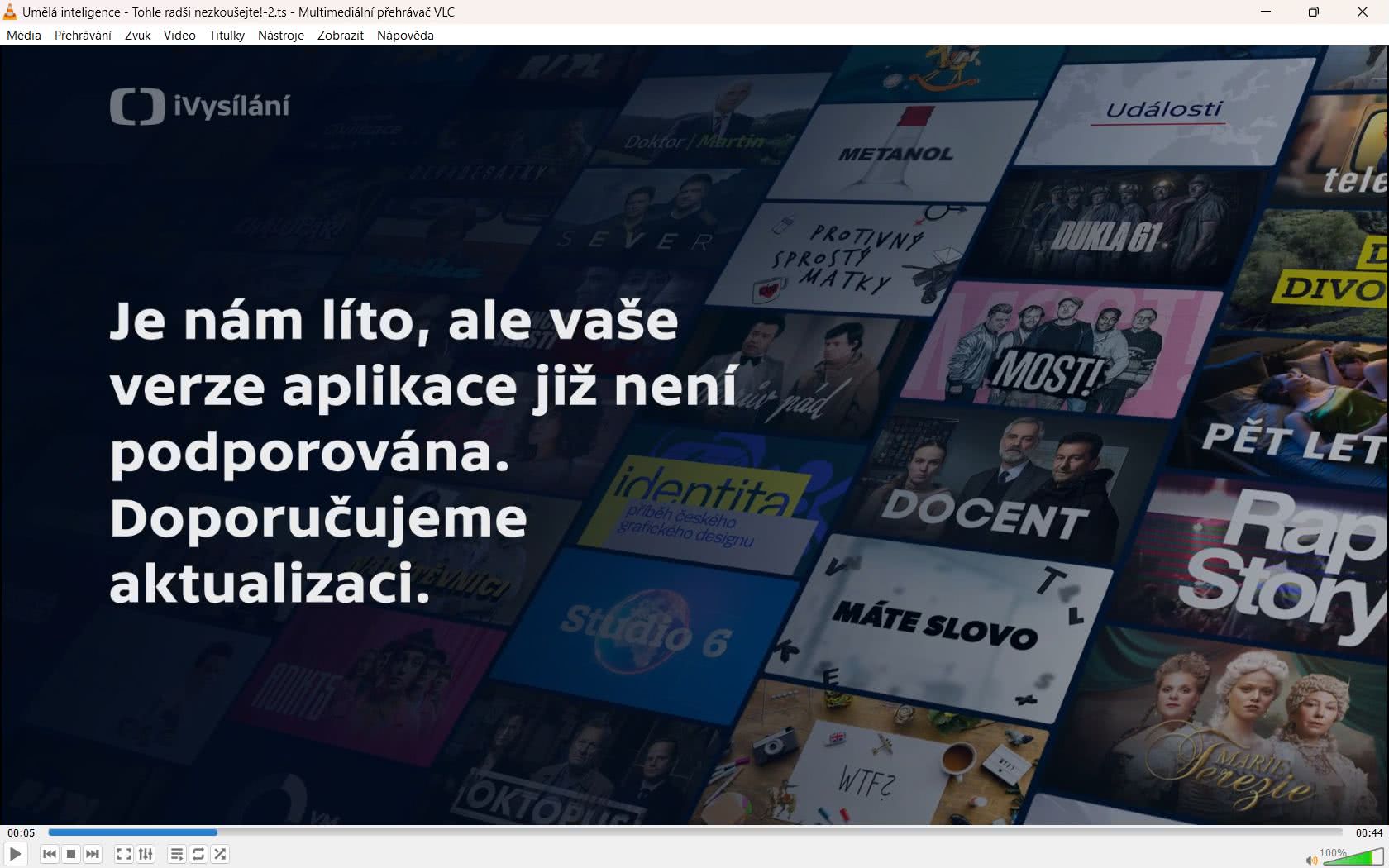Click the green volume slider
Screen dimensions: 1389x868
pos(1352,858)
